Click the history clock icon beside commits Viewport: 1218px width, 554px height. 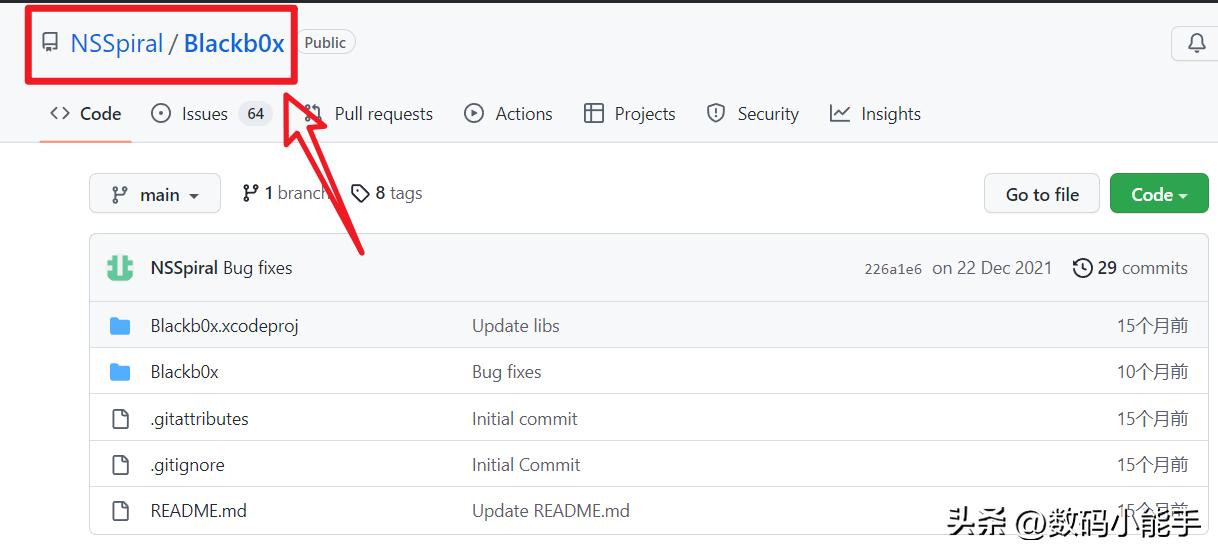[x=1082, y=268]
